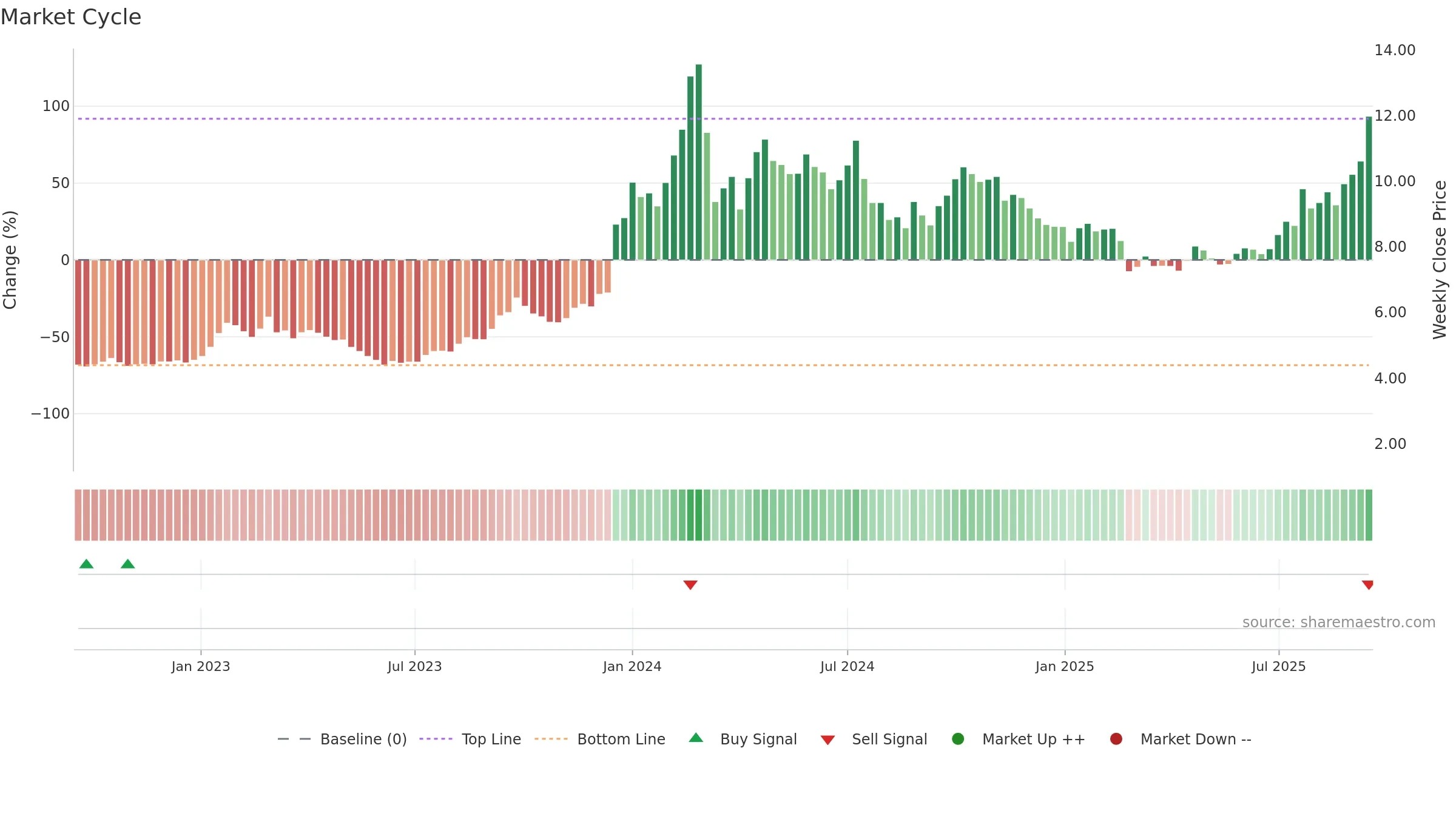Select the sell signal marker after Jan 2024
The width and height of the screenshot is (1456, 819).
[x=690, y=585]
